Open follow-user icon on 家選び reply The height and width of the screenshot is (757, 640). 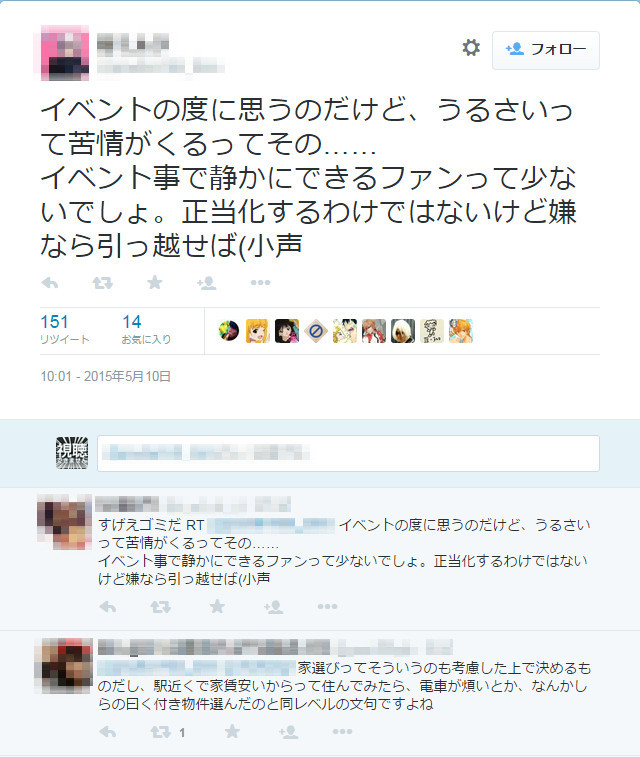tap(289, 732)
